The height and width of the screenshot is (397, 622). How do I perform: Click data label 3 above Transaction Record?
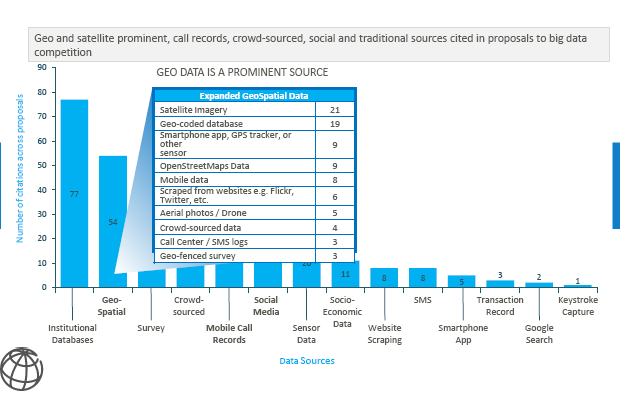500,275
